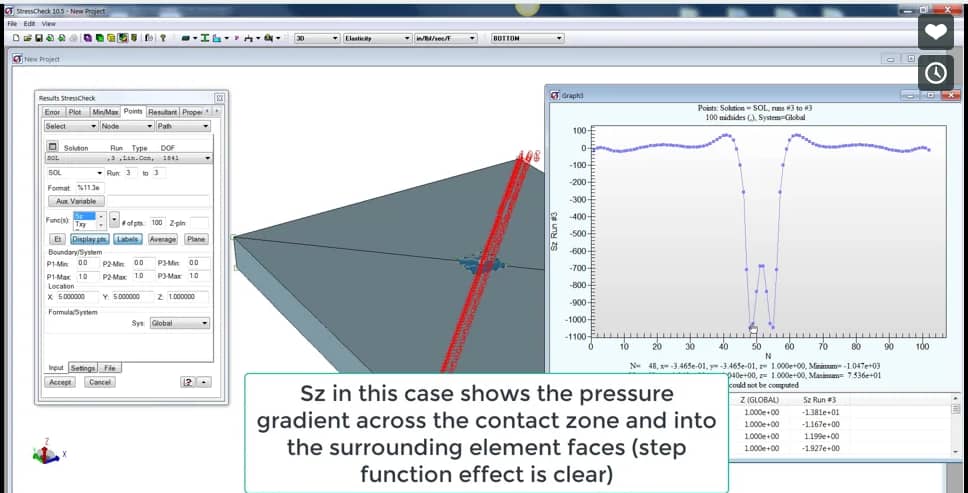The width and height of the screenshot is (968, 493).
Task: Switch to the Min/Max tab
Action: pos(105,112)
